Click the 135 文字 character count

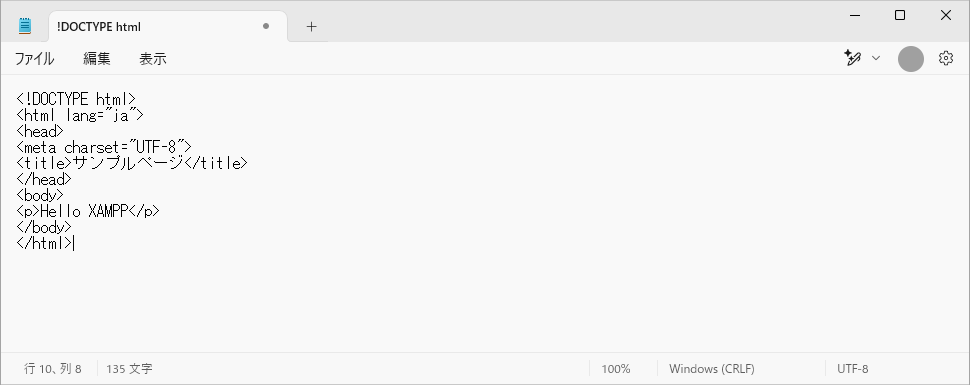129,369
